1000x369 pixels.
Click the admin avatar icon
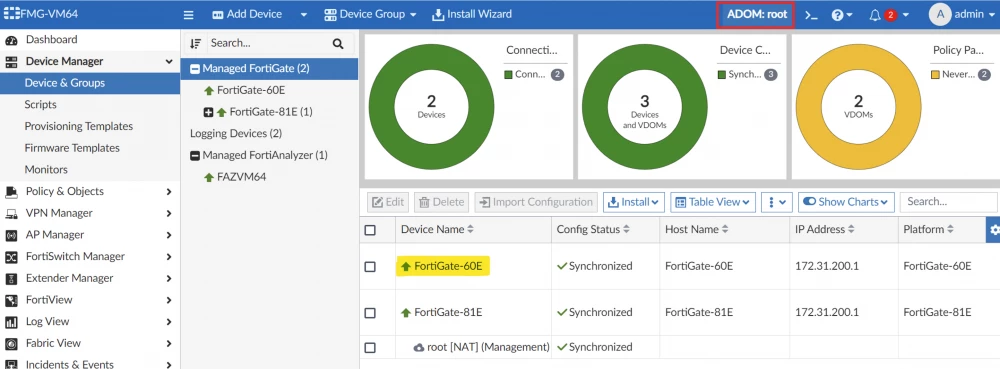click(x=940, y=14)
